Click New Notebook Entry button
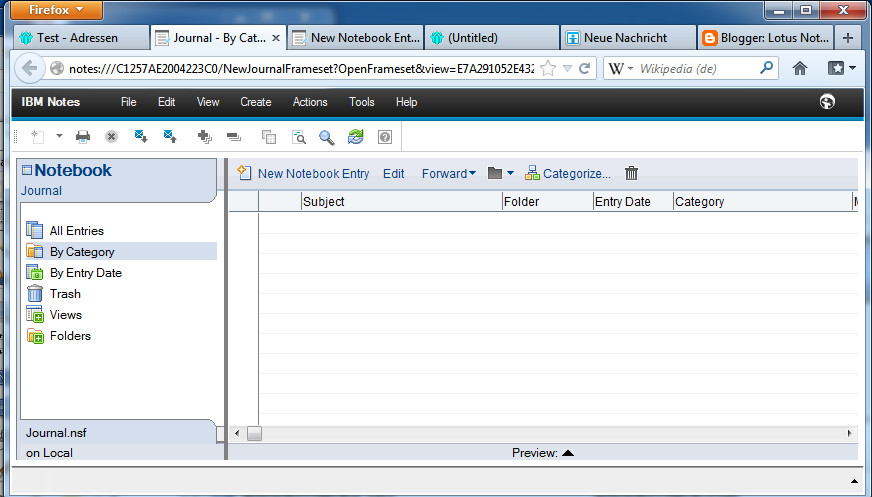 click(x=303, y=173)
